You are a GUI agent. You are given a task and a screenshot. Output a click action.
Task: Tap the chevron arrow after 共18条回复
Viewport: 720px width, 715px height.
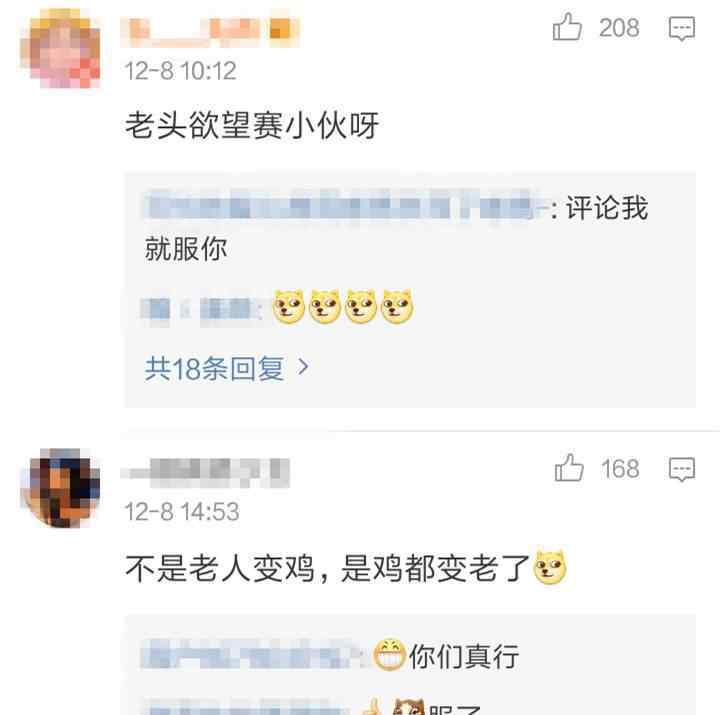click(x=303, y=367)
